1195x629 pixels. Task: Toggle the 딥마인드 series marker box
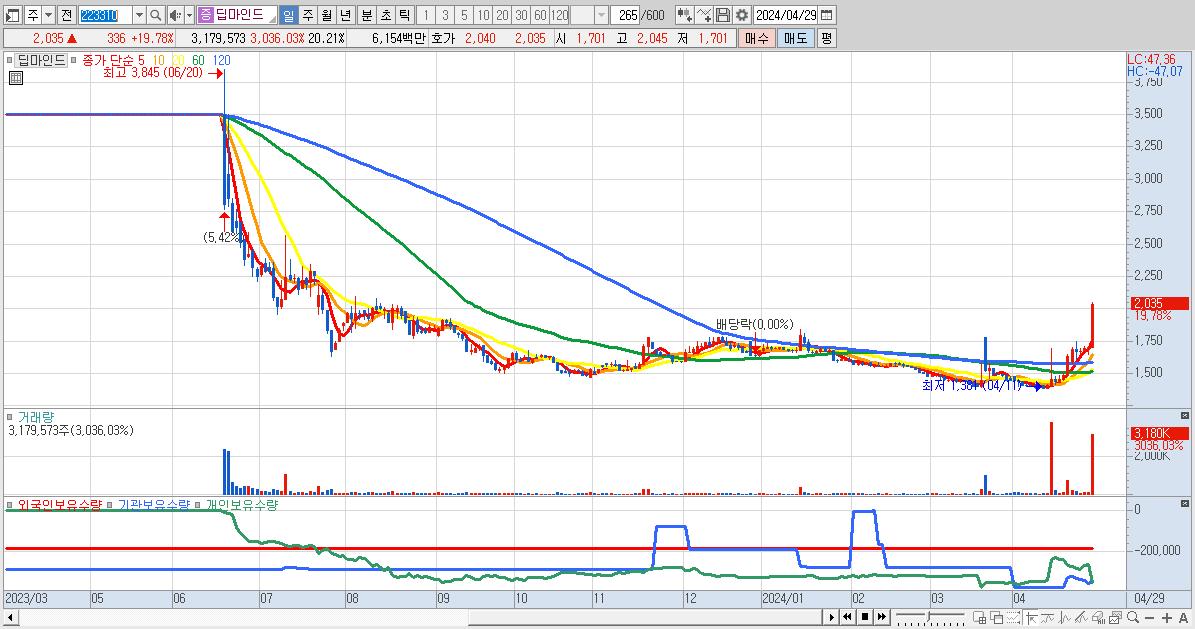(x=9, y=59)
